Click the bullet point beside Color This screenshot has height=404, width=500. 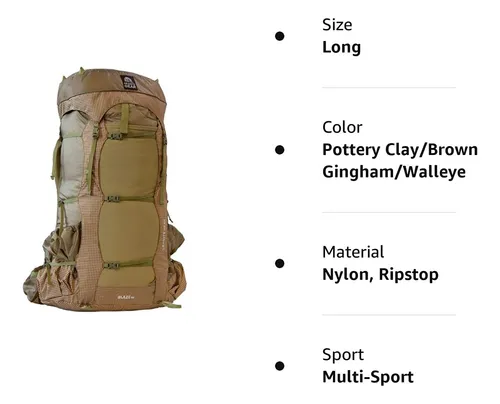coord(280,150)
